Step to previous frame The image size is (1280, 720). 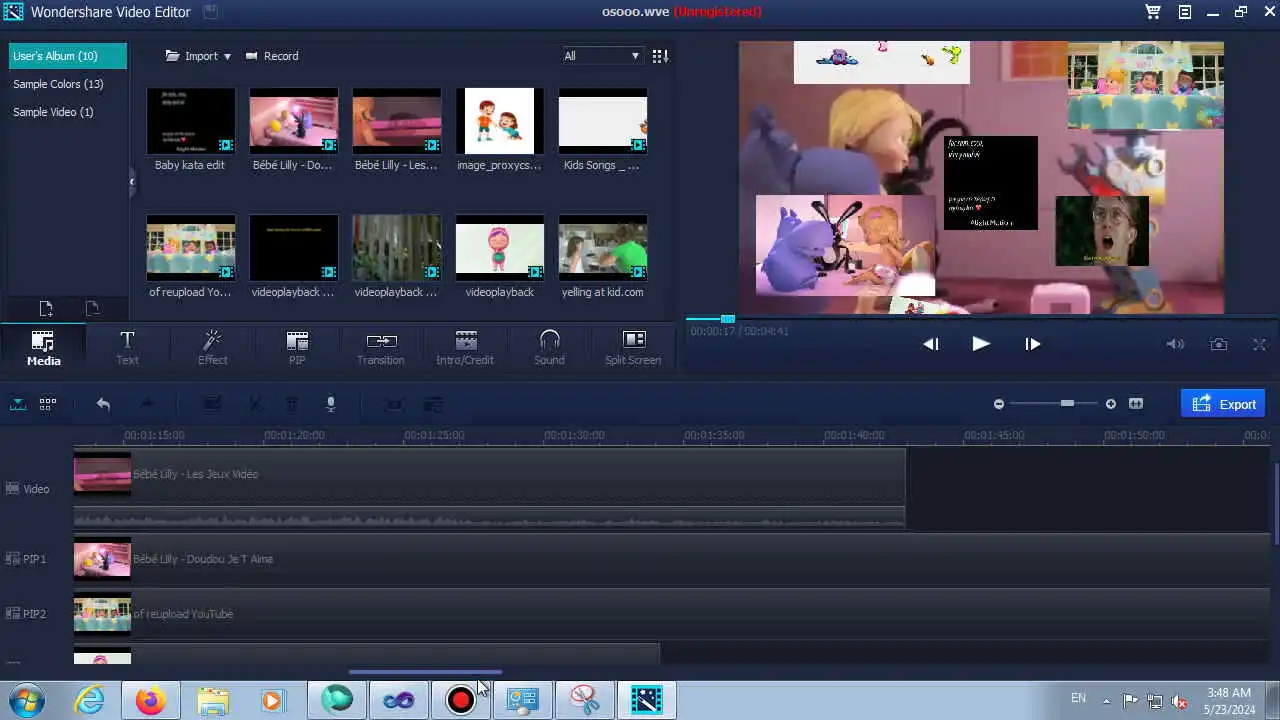[x=930, y=343]
